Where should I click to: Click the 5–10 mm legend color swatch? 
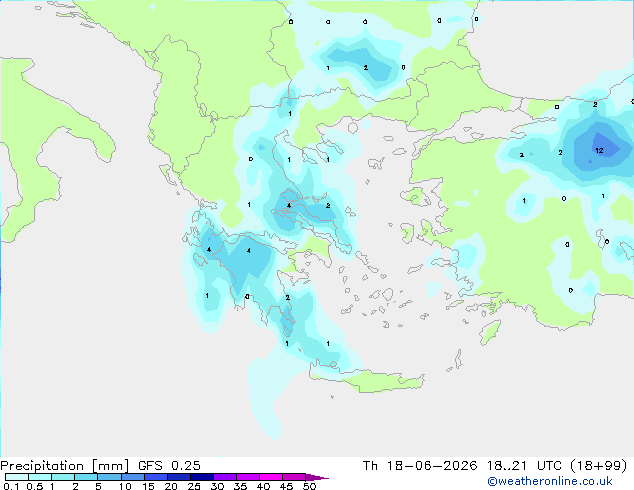(x=109, y=477)
